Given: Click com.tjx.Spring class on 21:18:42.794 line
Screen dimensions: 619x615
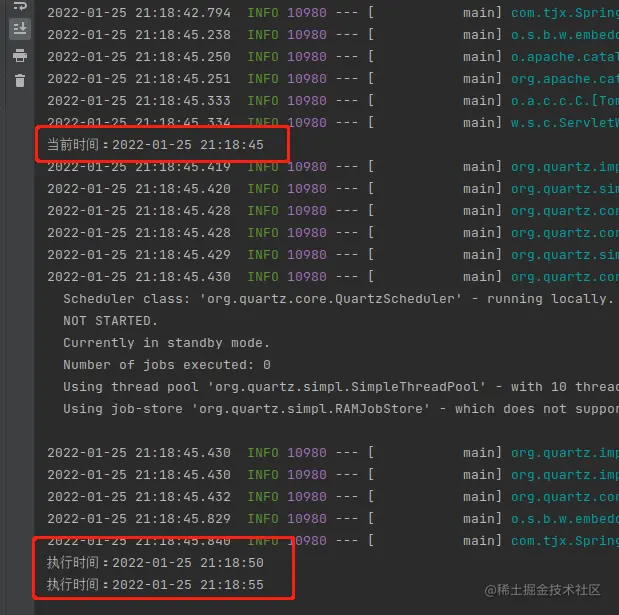Looking at the screenshot, I should tap(565, 13).
